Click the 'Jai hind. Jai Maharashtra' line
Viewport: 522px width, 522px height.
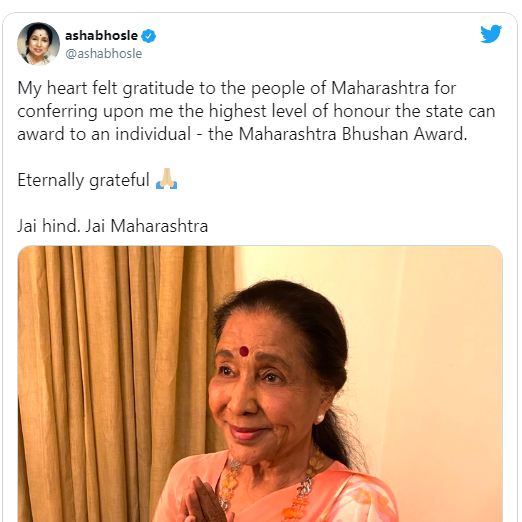click(x=112, y=226)
